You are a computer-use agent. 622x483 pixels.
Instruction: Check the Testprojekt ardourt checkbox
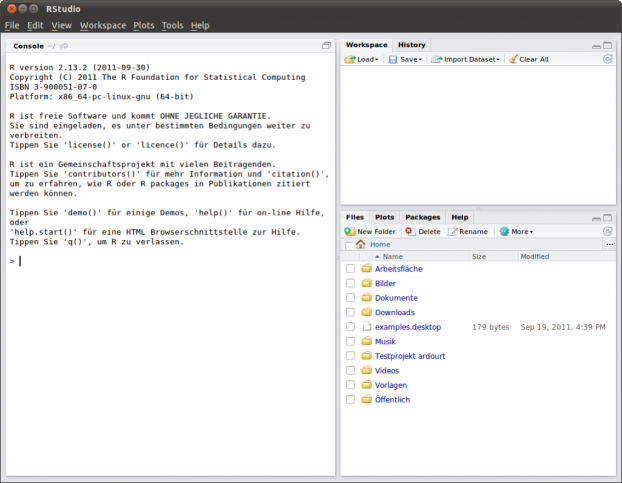click(x=350, y=356)
